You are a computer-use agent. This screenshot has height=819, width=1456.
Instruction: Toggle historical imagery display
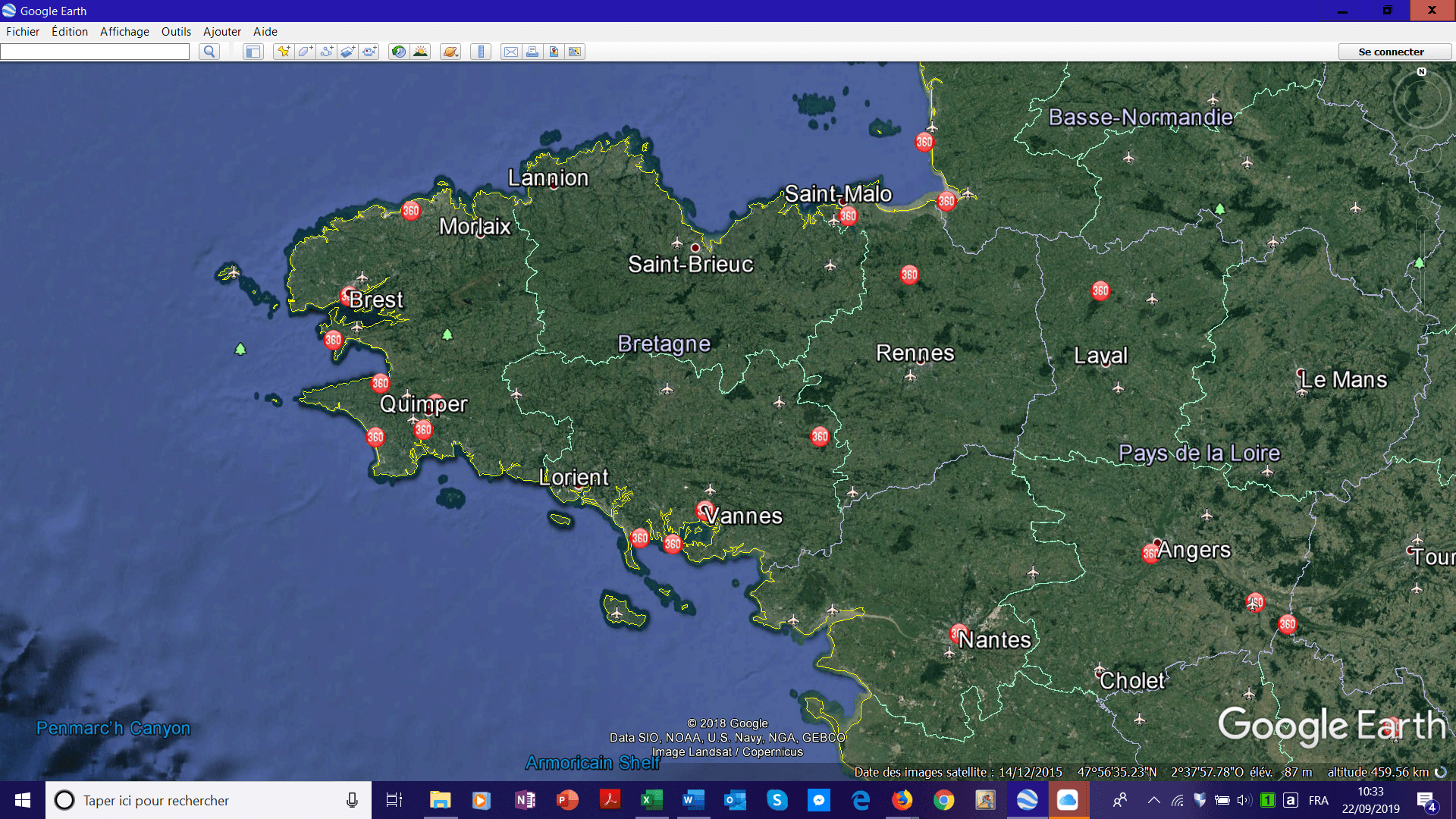398,52
